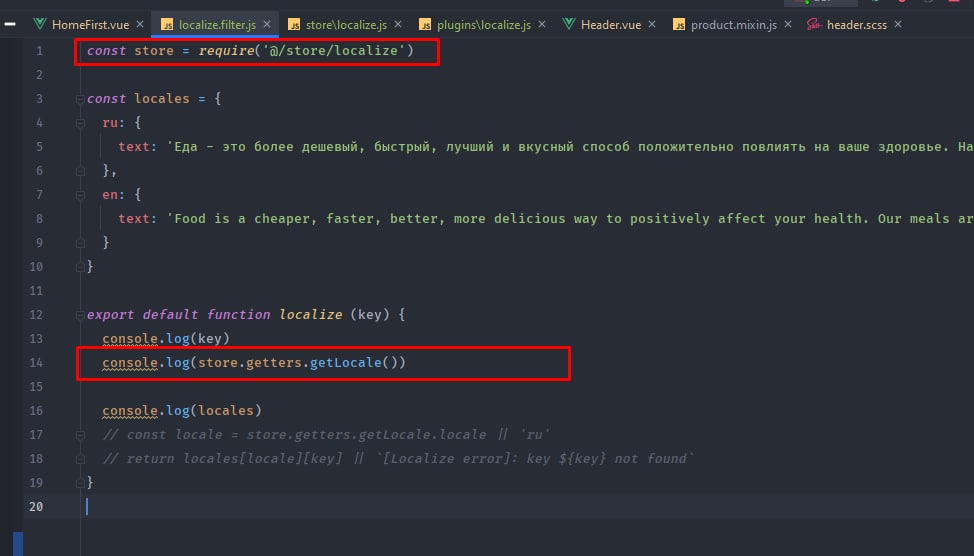974x556 pixels.
Task: Click fold end marker at line 9
Action: coord(80,243)
